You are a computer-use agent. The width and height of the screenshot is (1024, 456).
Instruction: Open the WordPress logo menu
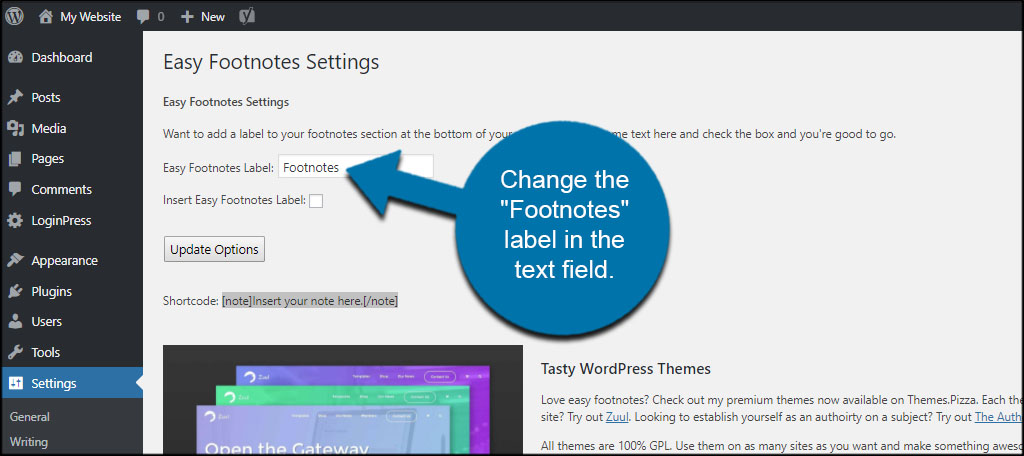(14, 16)
